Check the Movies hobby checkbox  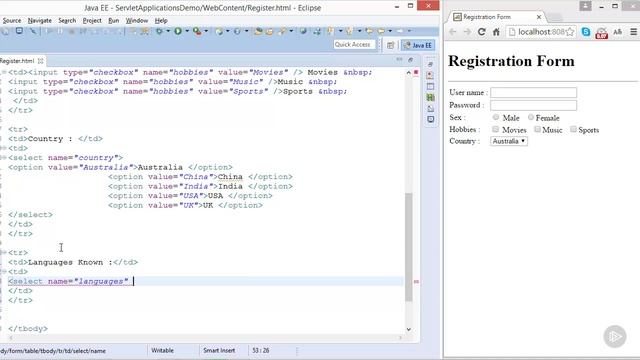click(496, 129)
